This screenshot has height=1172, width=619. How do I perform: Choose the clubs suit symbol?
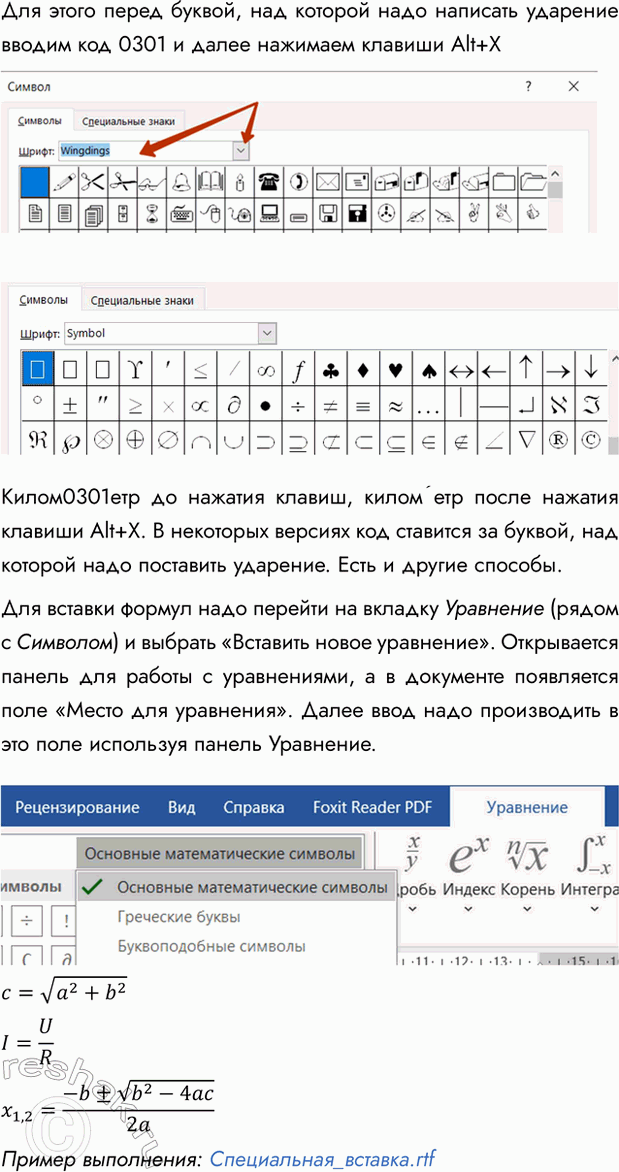pyautogui.click(x=330, y=369)
